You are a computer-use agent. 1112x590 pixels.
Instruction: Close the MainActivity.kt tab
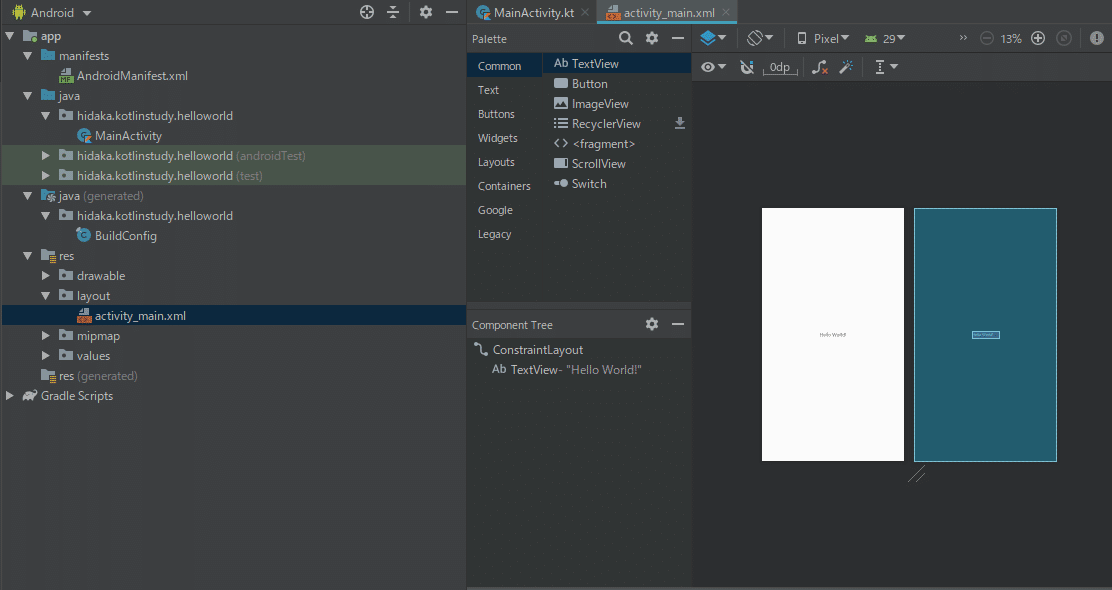585,12
